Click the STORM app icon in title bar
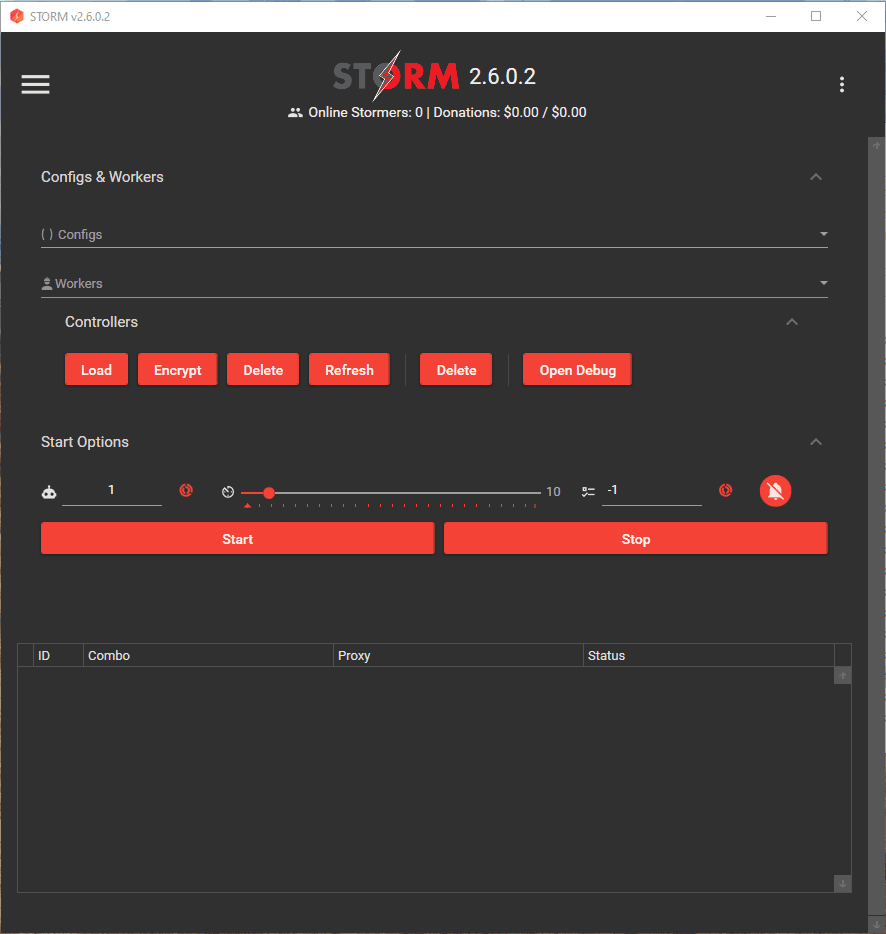The width and height of the screenshot is (886, 934). click(x=17, y=16)
